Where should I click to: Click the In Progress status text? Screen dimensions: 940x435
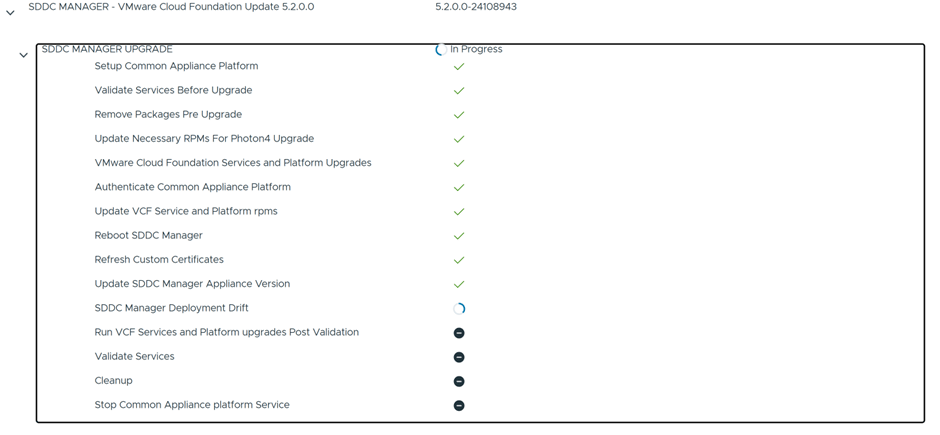click(x=476, y=49)
